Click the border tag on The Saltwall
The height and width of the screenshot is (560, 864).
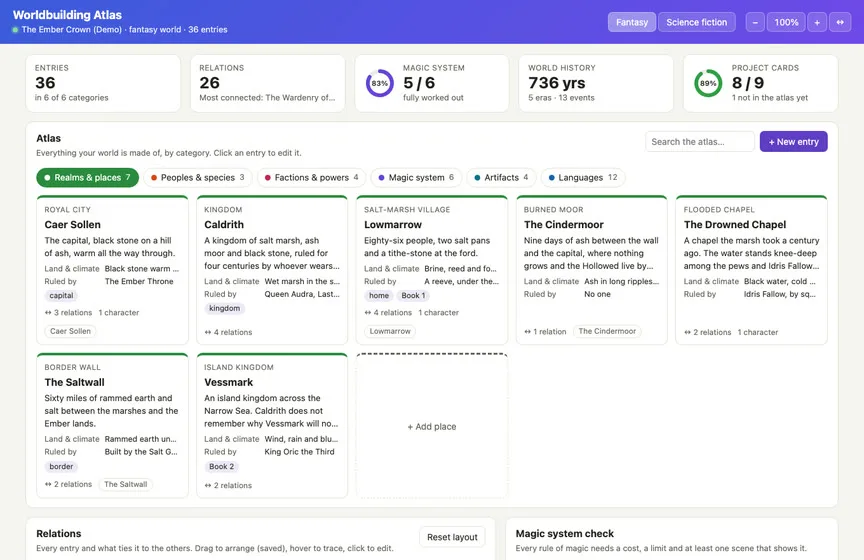point(61,466)
